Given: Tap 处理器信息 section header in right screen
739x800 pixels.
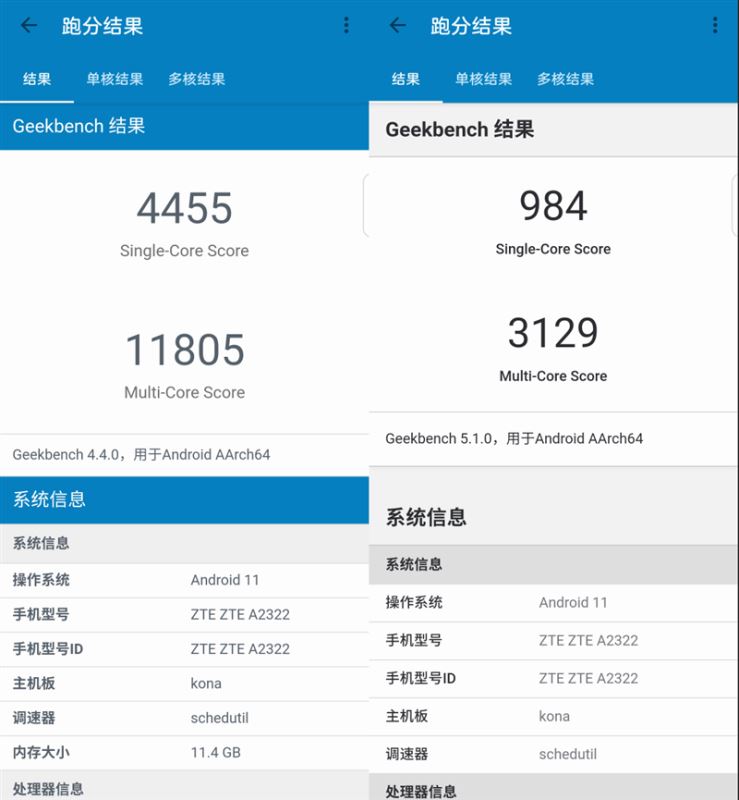Looking at the screenshot, I should pyautogui.click(x=554, y=787).
